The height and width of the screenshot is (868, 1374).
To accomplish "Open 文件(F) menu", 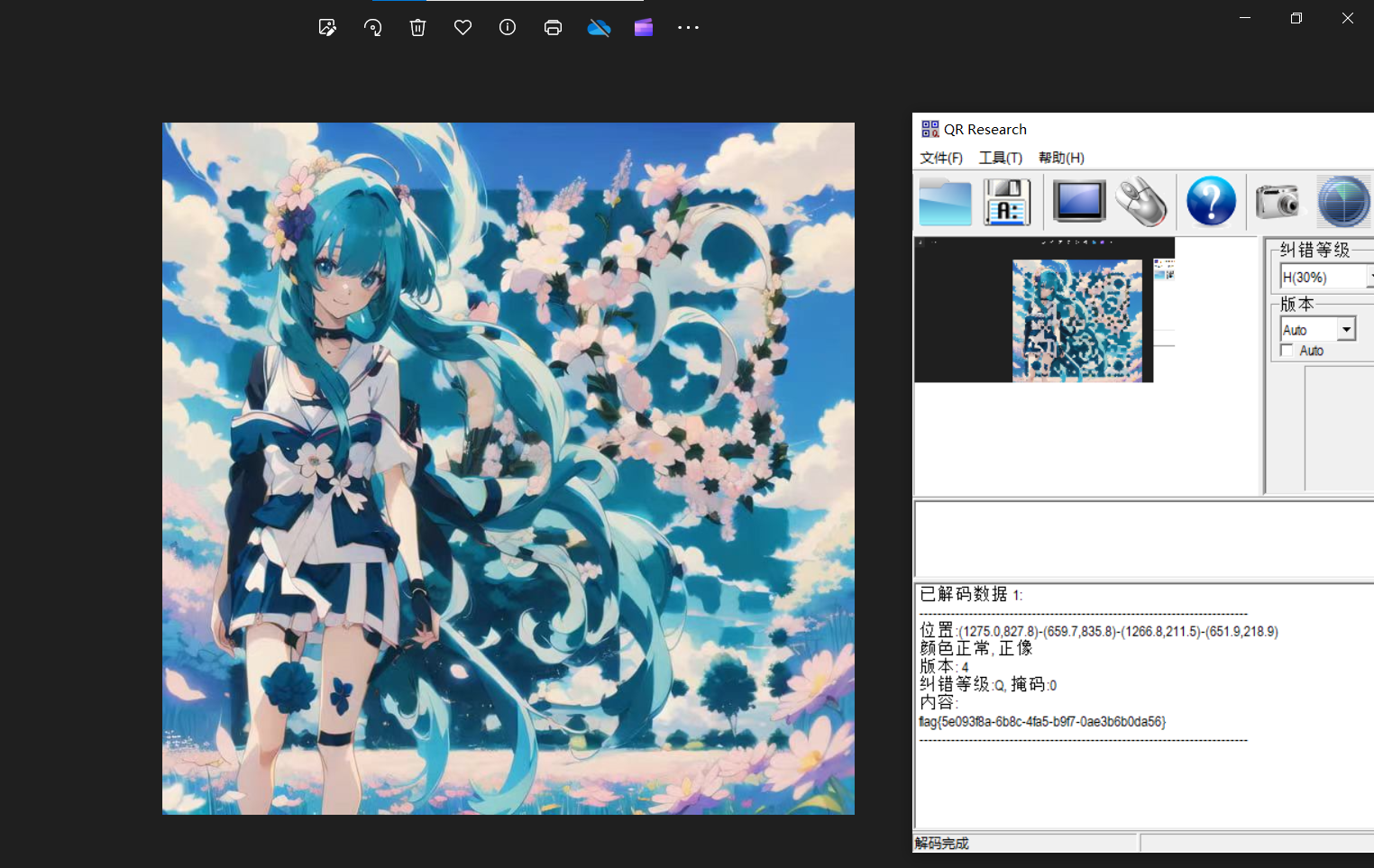I will [x=941, y=158].
